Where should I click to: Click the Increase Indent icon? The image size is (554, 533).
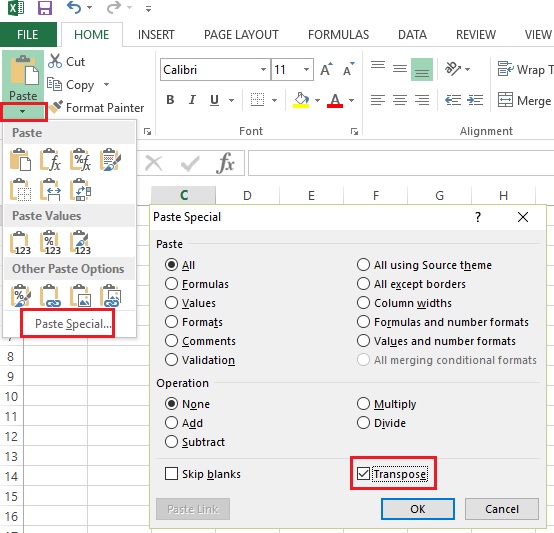pyautogui.click(x=475, y=100)
